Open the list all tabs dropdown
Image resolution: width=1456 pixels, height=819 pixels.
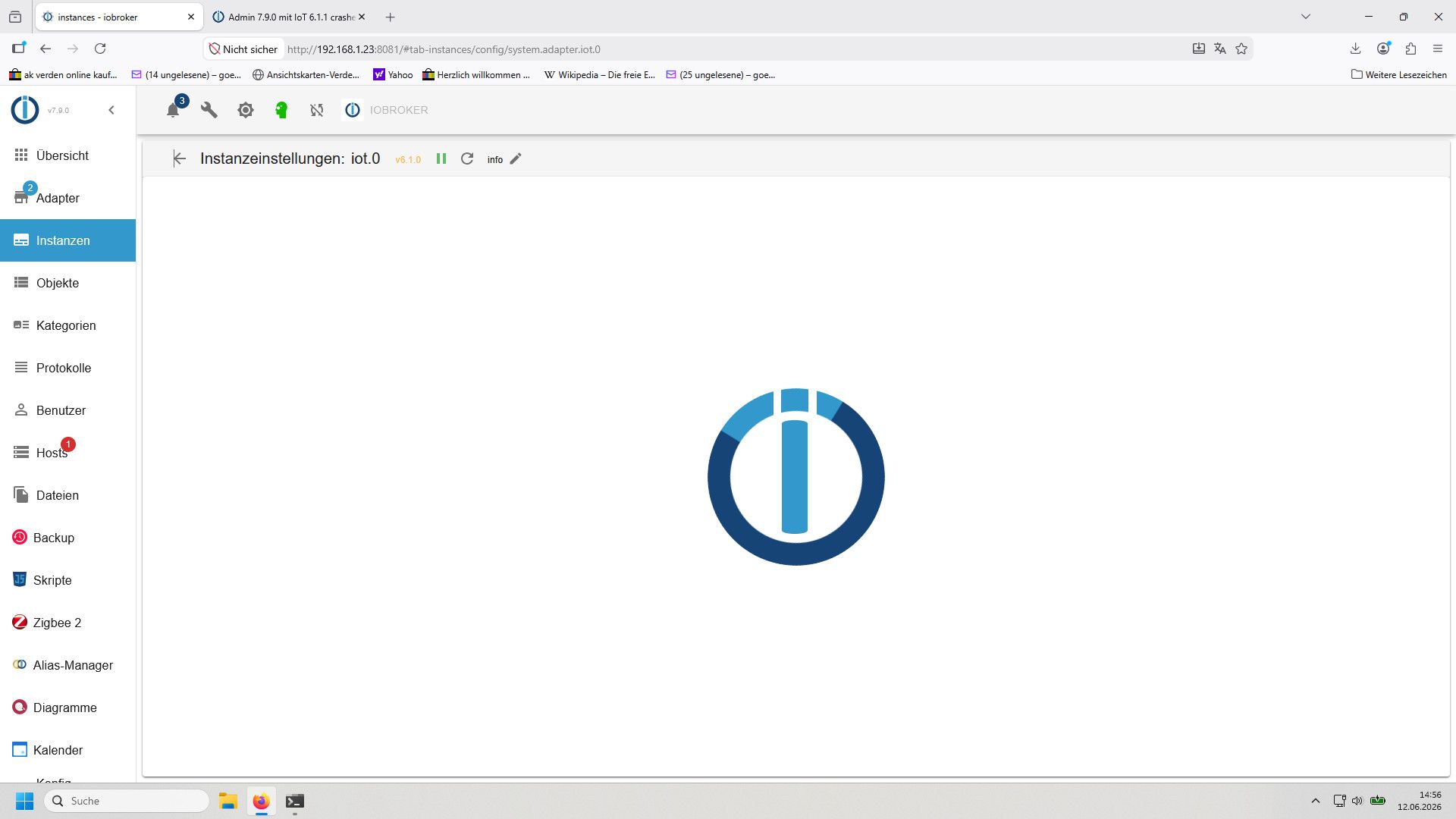coord(1306,17)
